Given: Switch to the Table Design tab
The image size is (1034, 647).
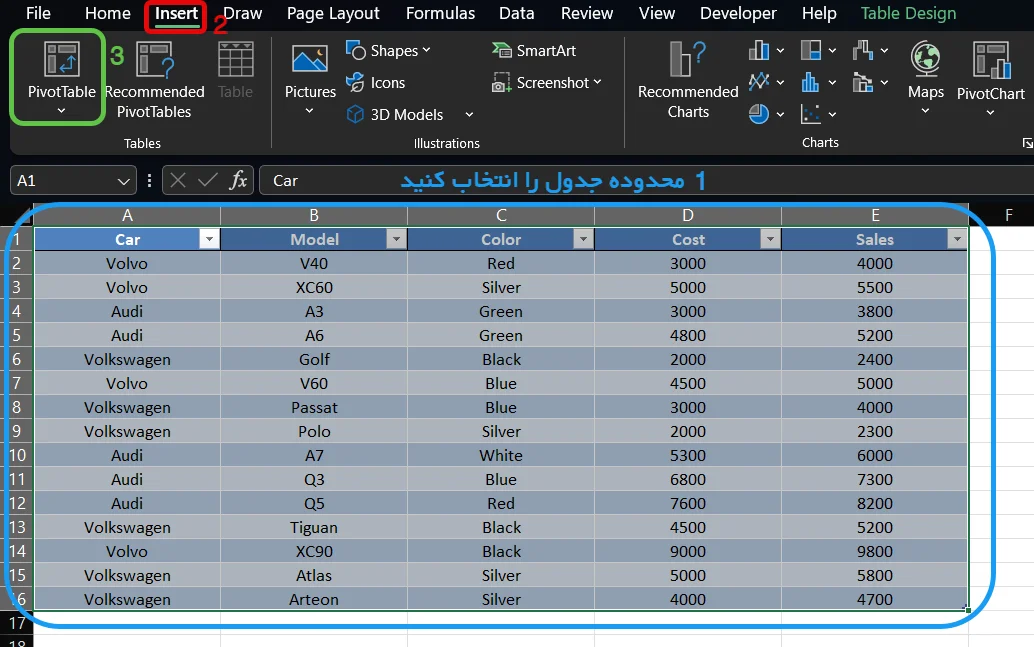Looking at the screenshot, I should pyautogui.click(x=908, y=13).
